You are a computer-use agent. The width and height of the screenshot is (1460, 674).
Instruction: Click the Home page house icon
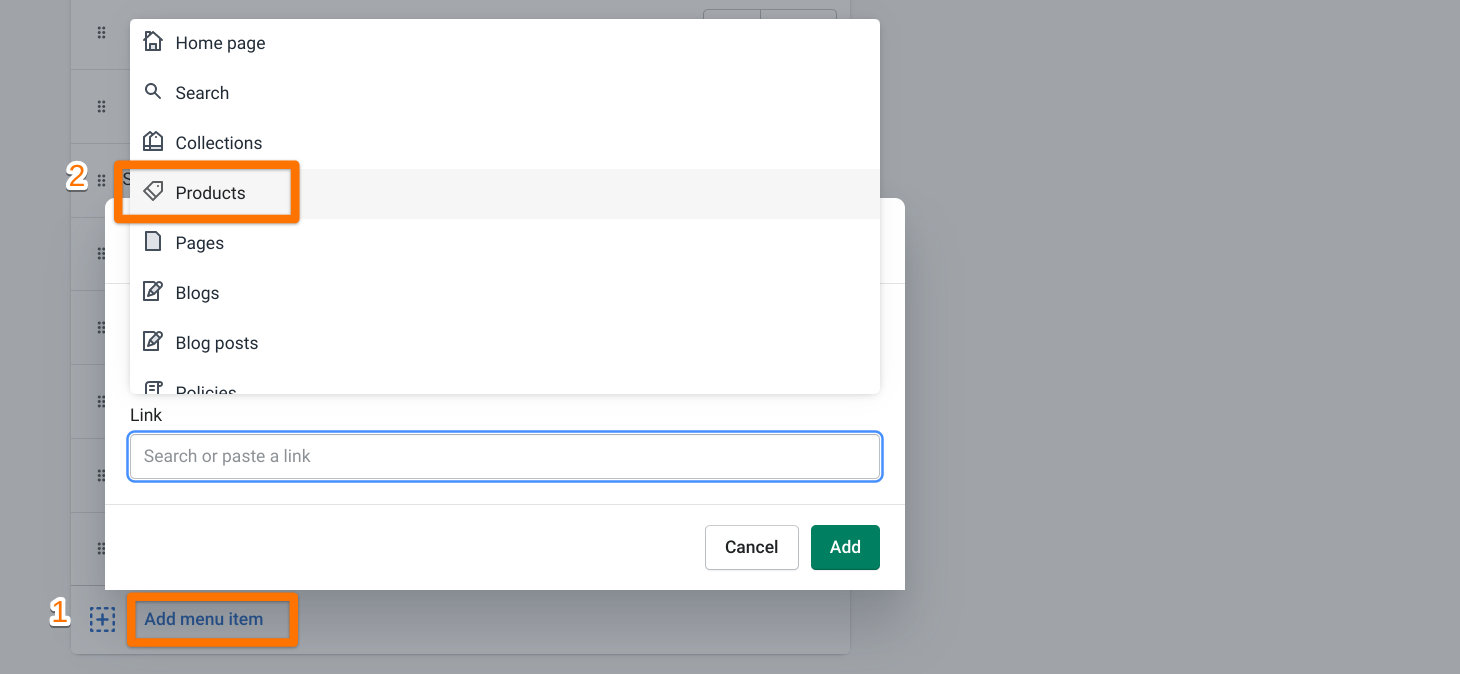click(153, 42)
